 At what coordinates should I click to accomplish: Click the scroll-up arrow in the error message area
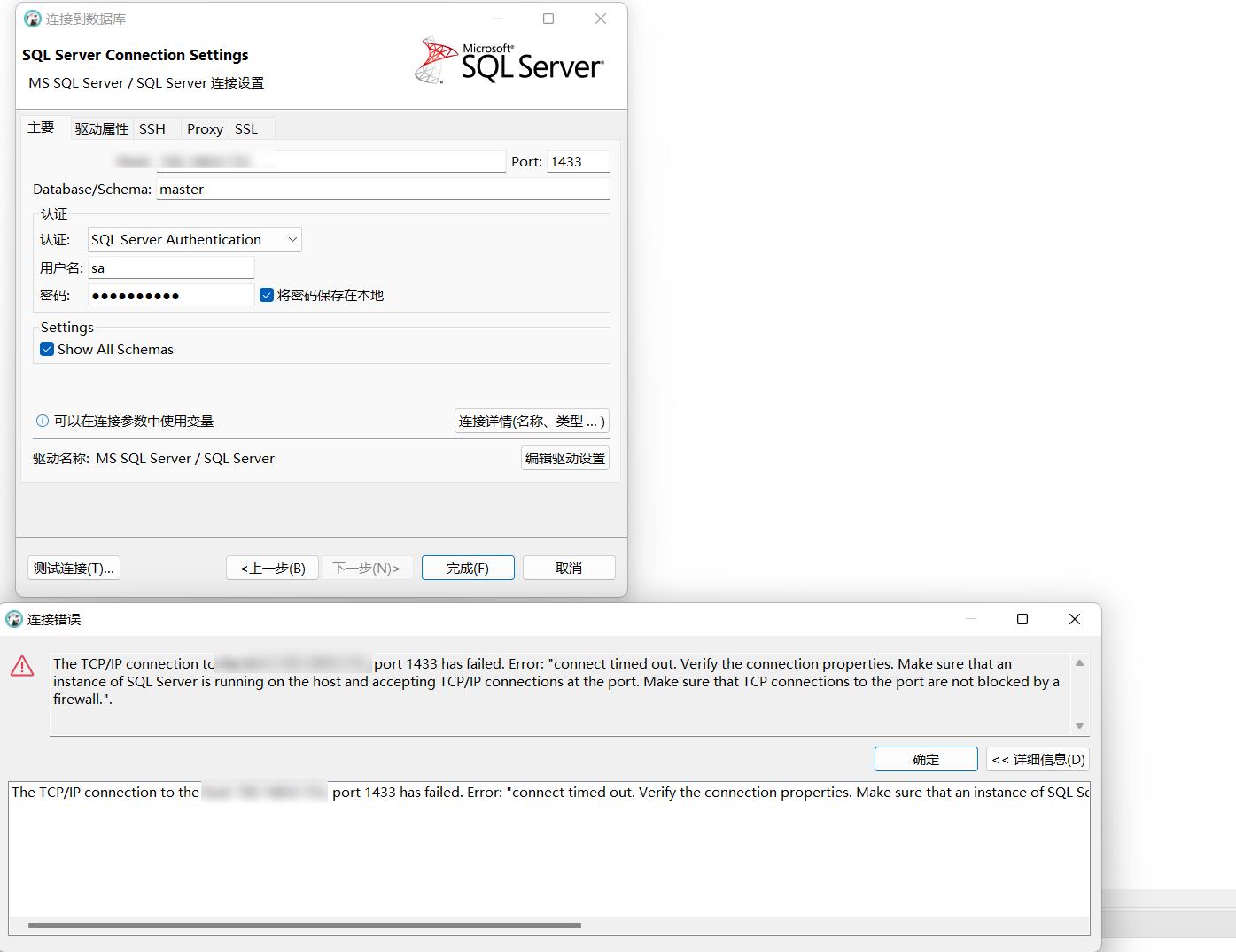point(1079,662)
